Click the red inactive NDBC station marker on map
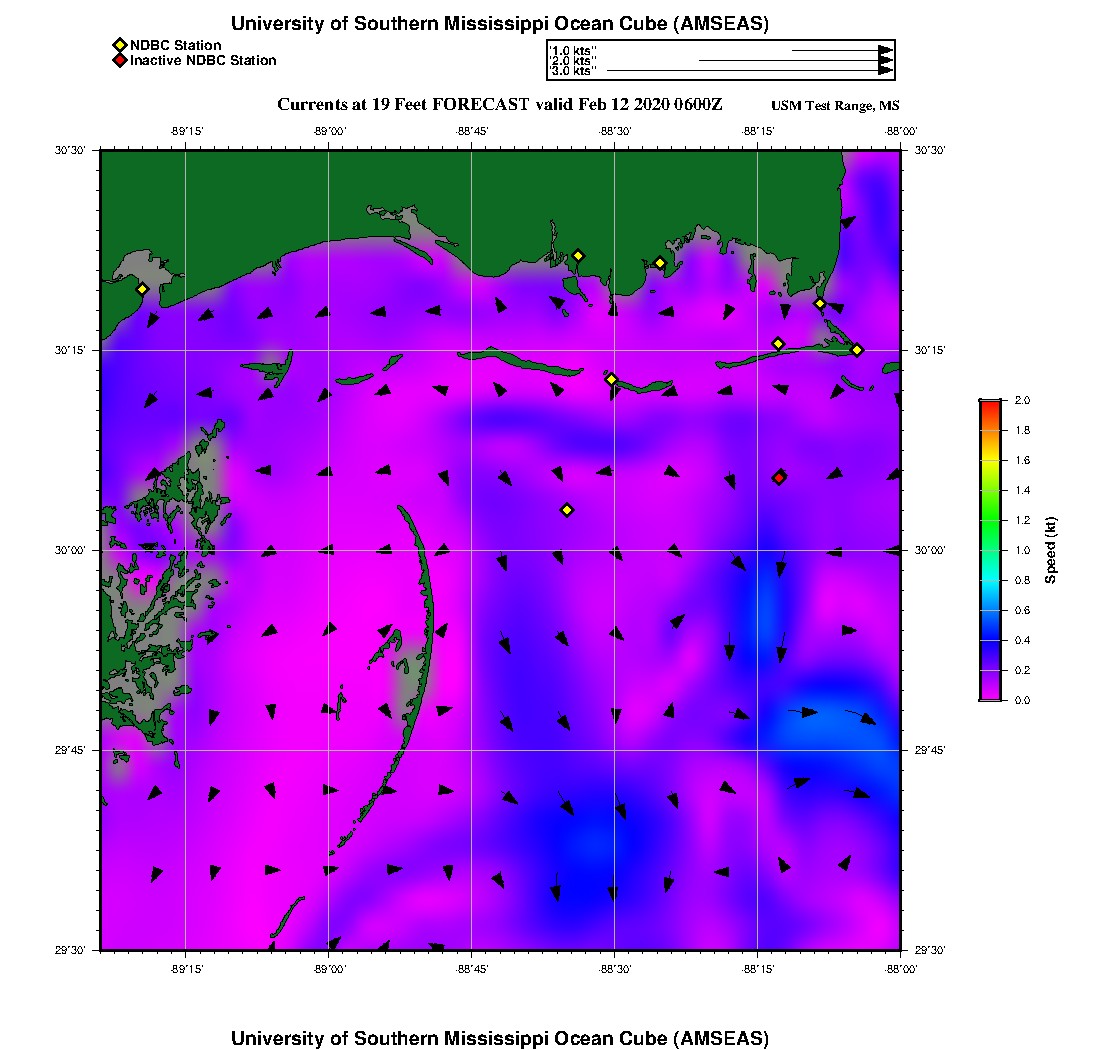The image size is (1100, 1050). point(779,478)
